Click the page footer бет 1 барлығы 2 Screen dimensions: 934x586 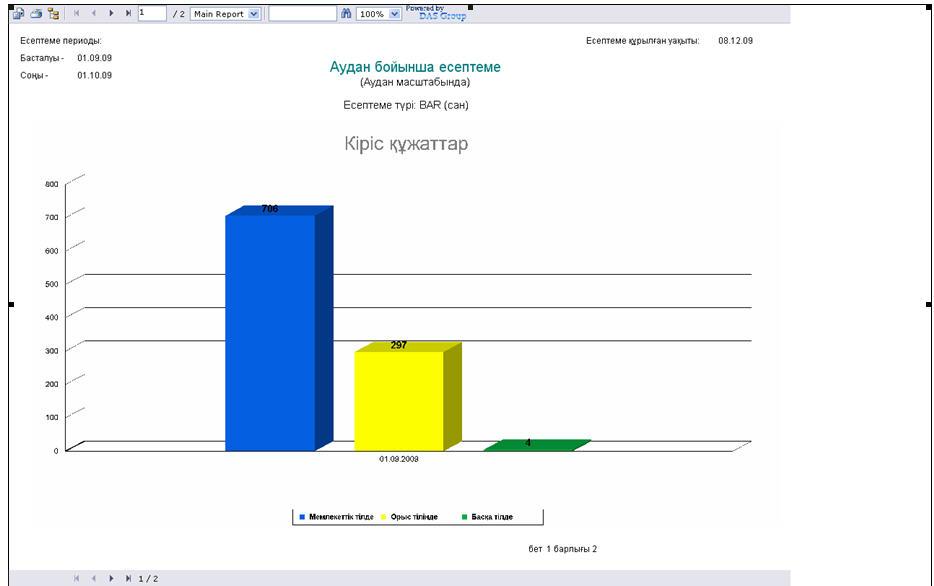(563, 549)
